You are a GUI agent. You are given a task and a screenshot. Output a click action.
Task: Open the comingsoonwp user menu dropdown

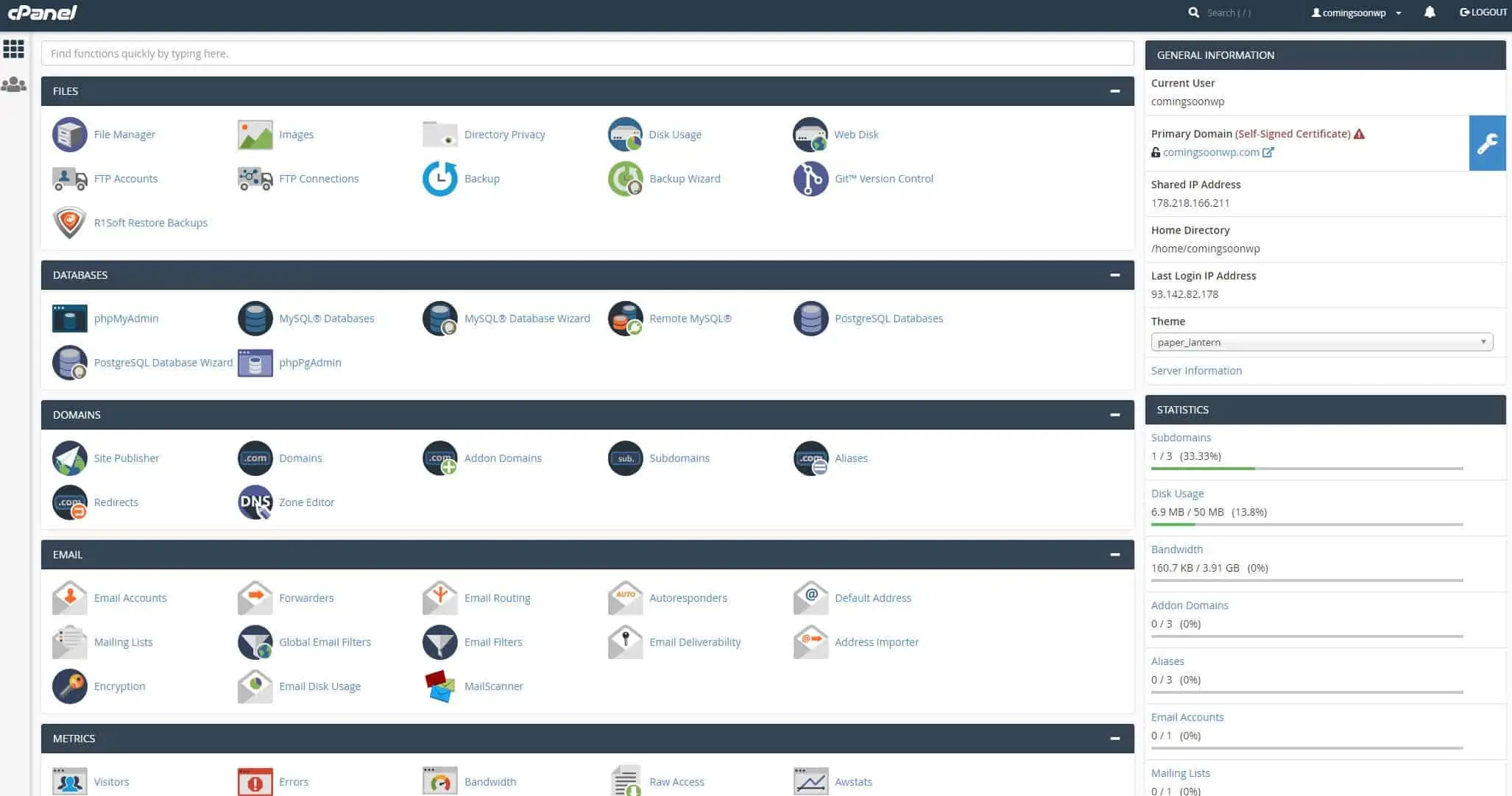pos(1357,13)
